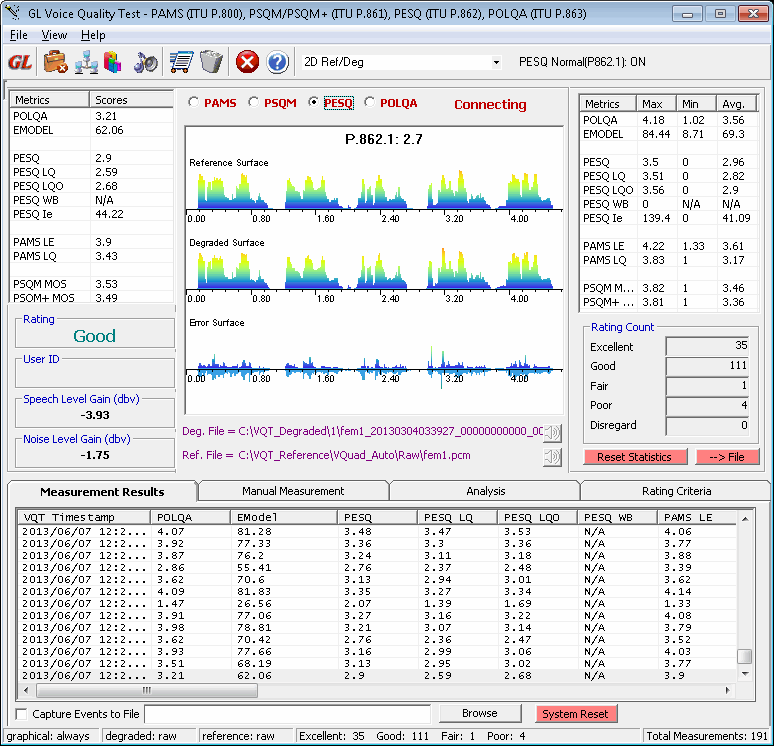
Task: Click the music note speaker icon
Action: [146, 62]
